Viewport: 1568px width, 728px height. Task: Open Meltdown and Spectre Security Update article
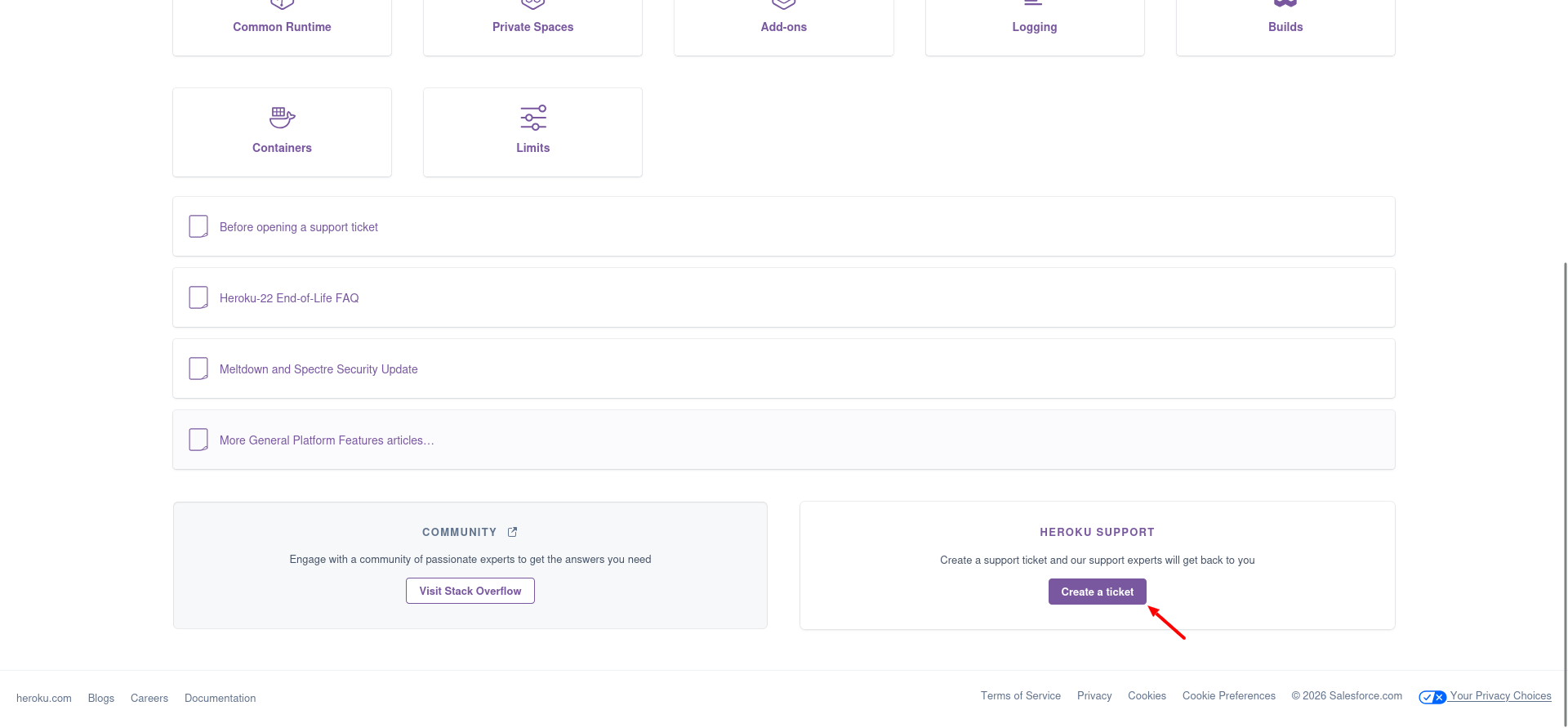(x=784, y=368)
